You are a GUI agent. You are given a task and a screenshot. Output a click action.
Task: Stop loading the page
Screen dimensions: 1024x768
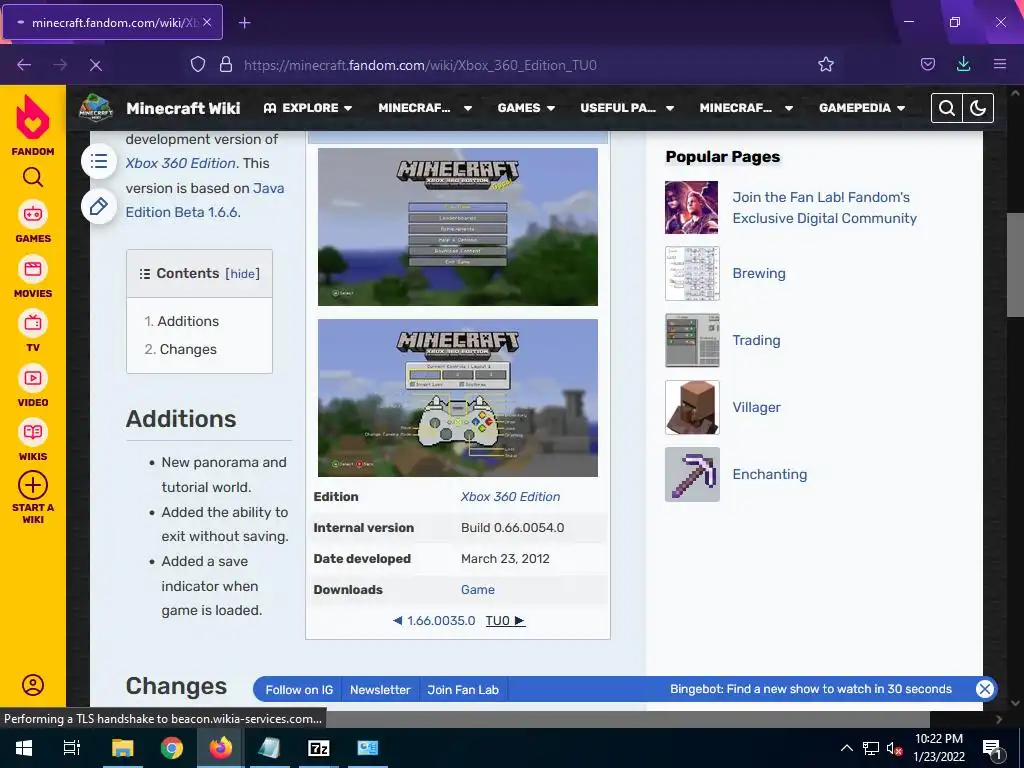(95, 65)
